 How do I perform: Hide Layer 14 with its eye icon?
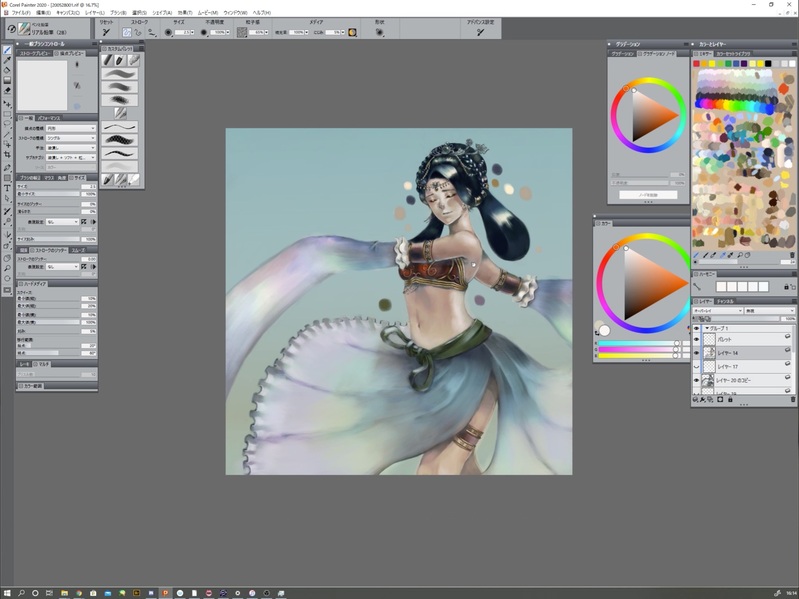pos(697,352)
